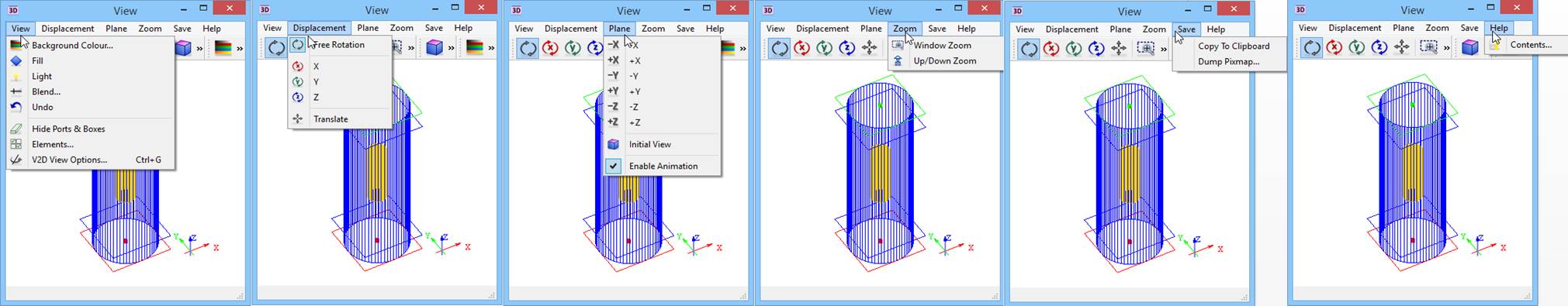Click the Window Zoom icon in Zoom menu
This screenshot has width=1568, height=306.
pyautogui.click(x=898, y=45)
